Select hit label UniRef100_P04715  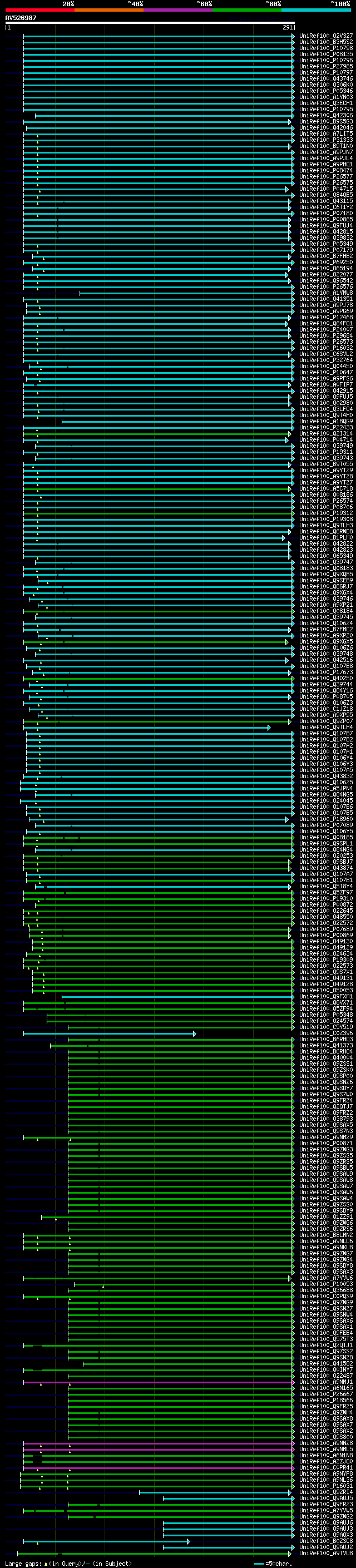(326, 189)
